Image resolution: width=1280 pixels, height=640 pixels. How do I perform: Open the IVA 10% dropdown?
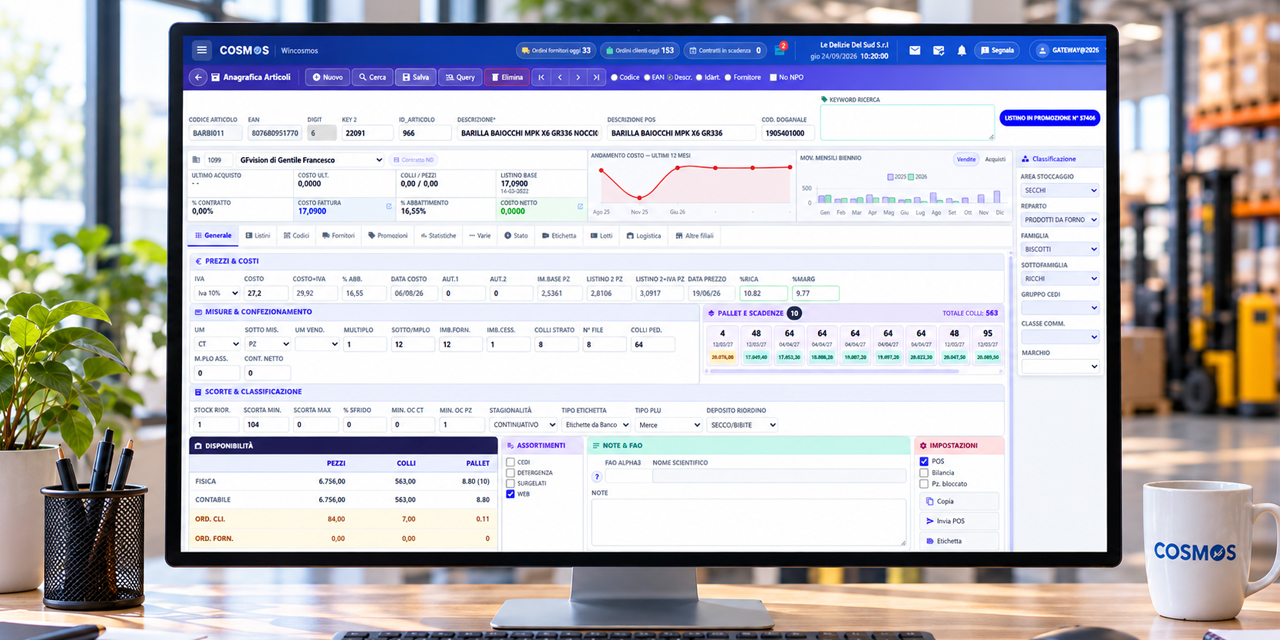[x=217, y=293]
